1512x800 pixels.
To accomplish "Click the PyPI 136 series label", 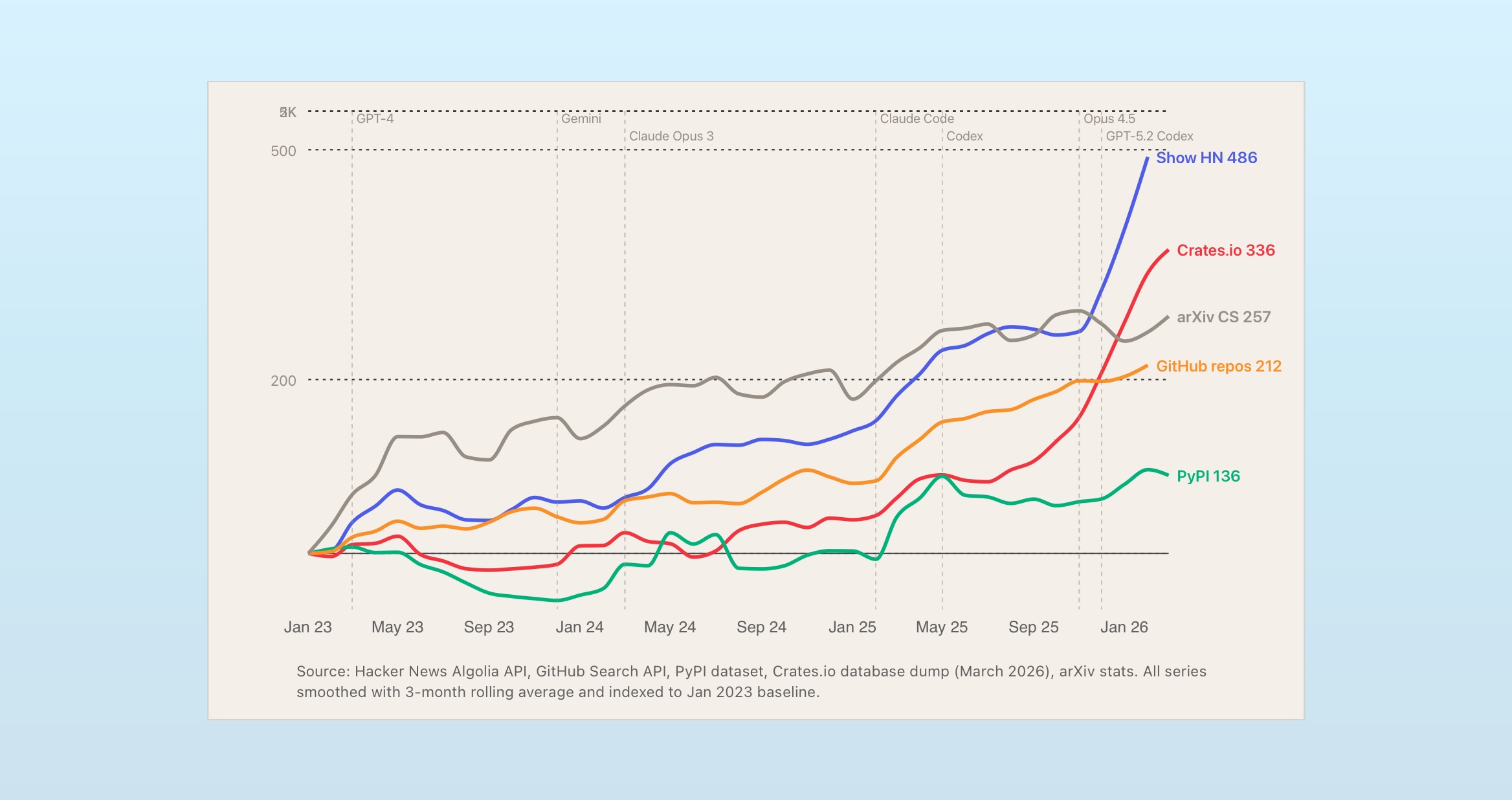I will [1208, 476].
